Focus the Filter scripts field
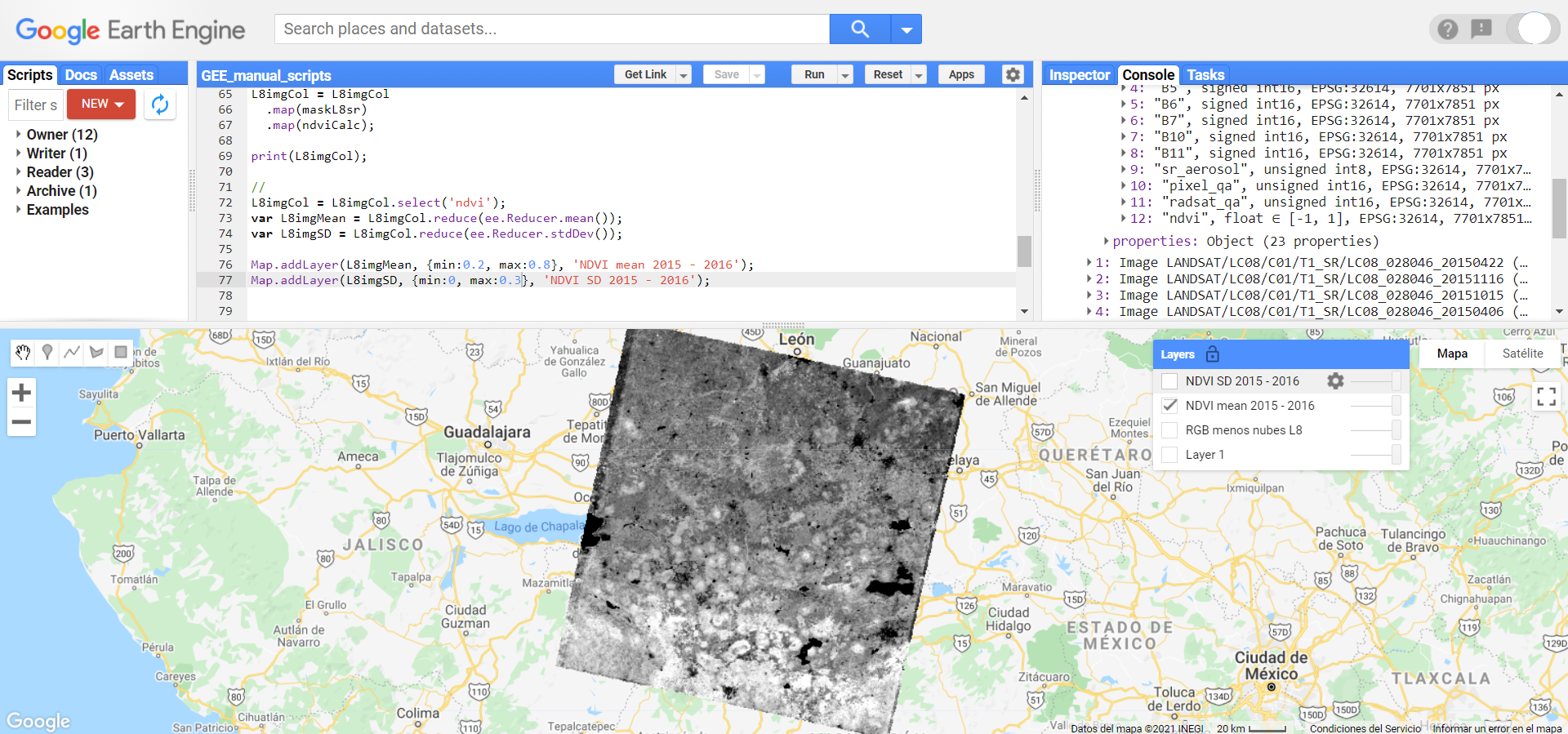Image resolution: width=1568 pixels, height=734 pixels. point(35,105)
